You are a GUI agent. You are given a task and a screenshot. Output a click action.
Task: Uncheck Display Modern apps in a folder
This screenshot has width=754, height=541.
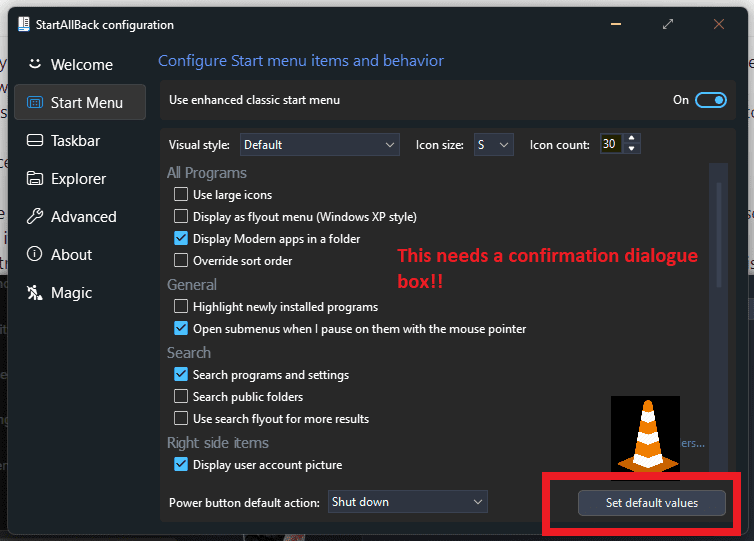tap(181, 238)
